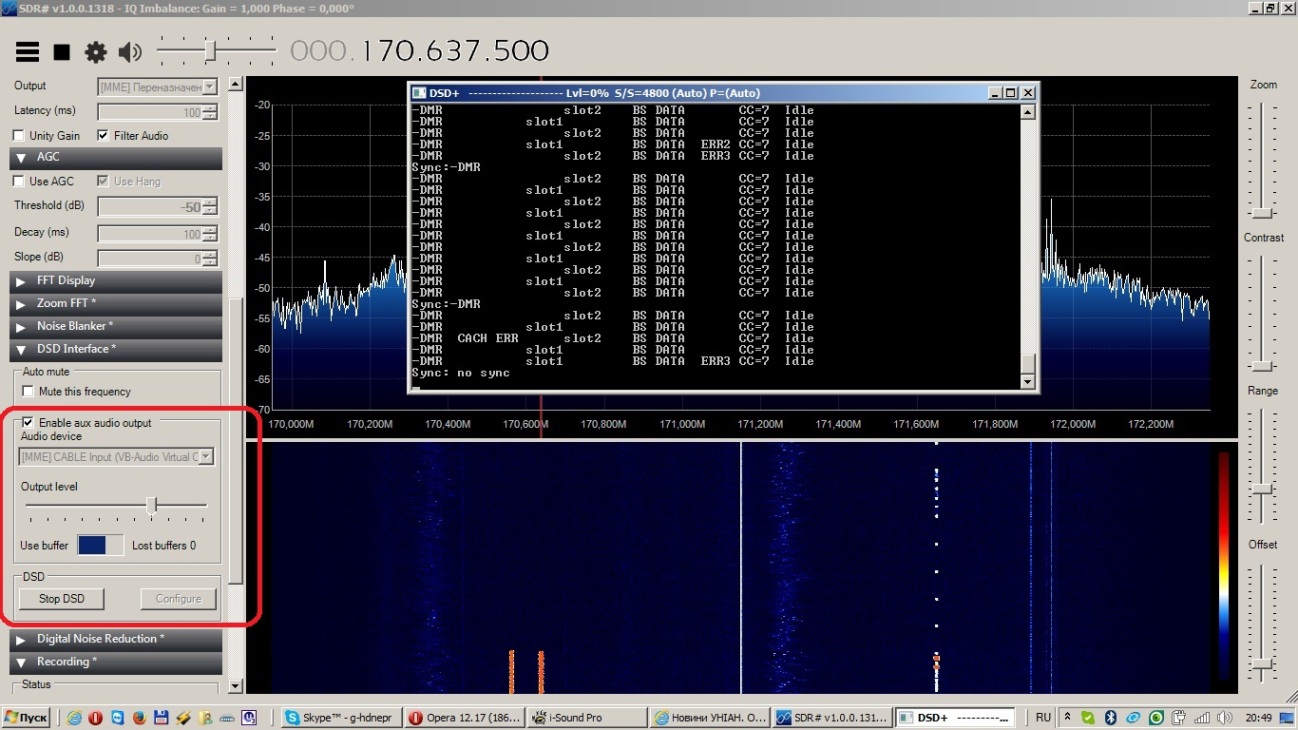The height and width of the screenshot is (730, 1298).
Task: Click the Stop DSD button
Action: tap(62, 599)
